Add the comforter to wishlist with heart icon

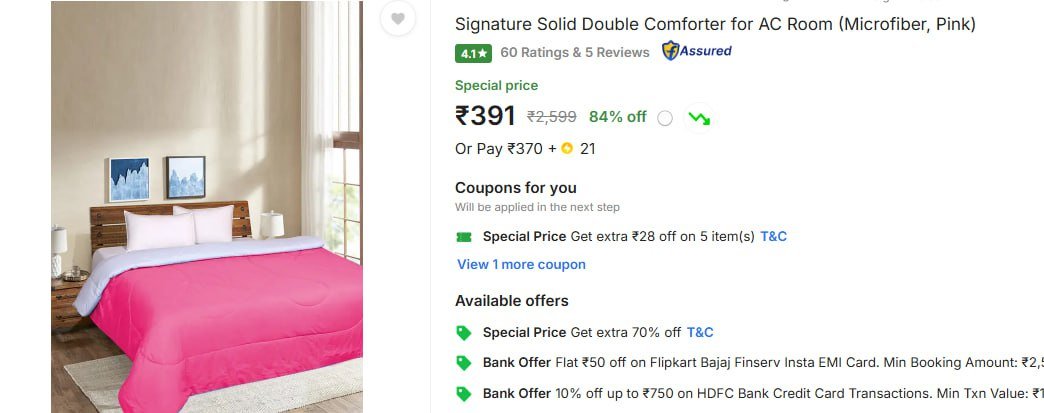(x=398, y=19)
